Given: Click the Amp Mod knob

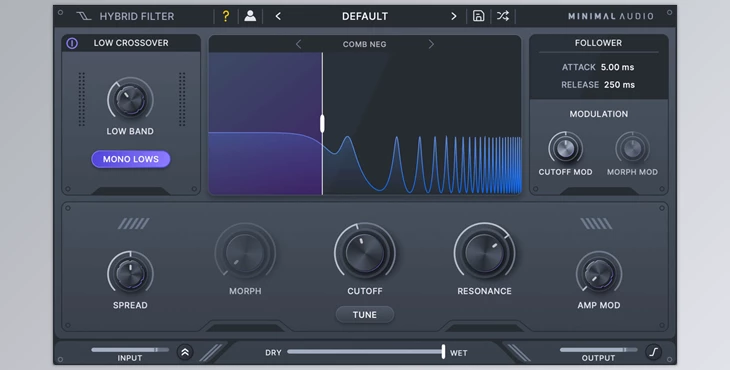Looking at the screenshot, I should click(x=599, y=274).
